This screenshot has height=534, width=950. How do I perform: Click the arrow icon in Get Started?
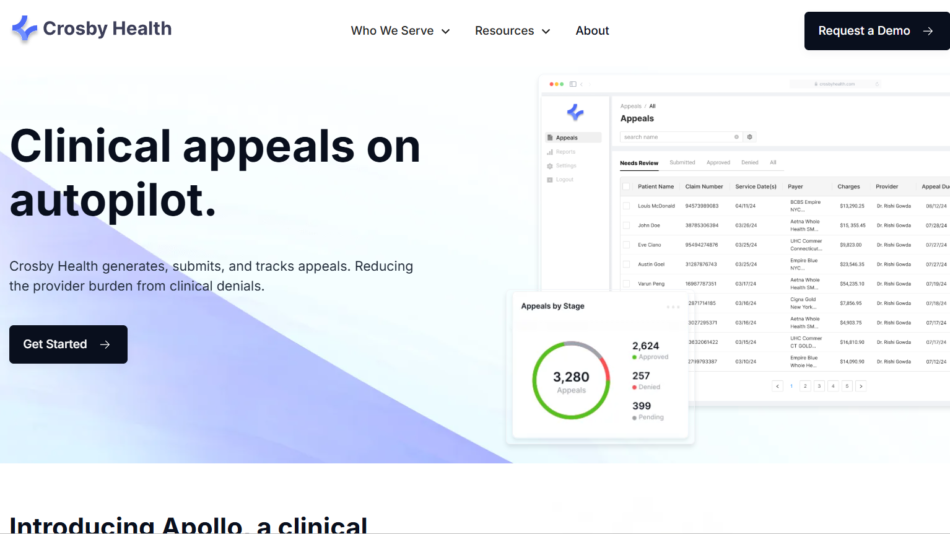pos(105,344)
